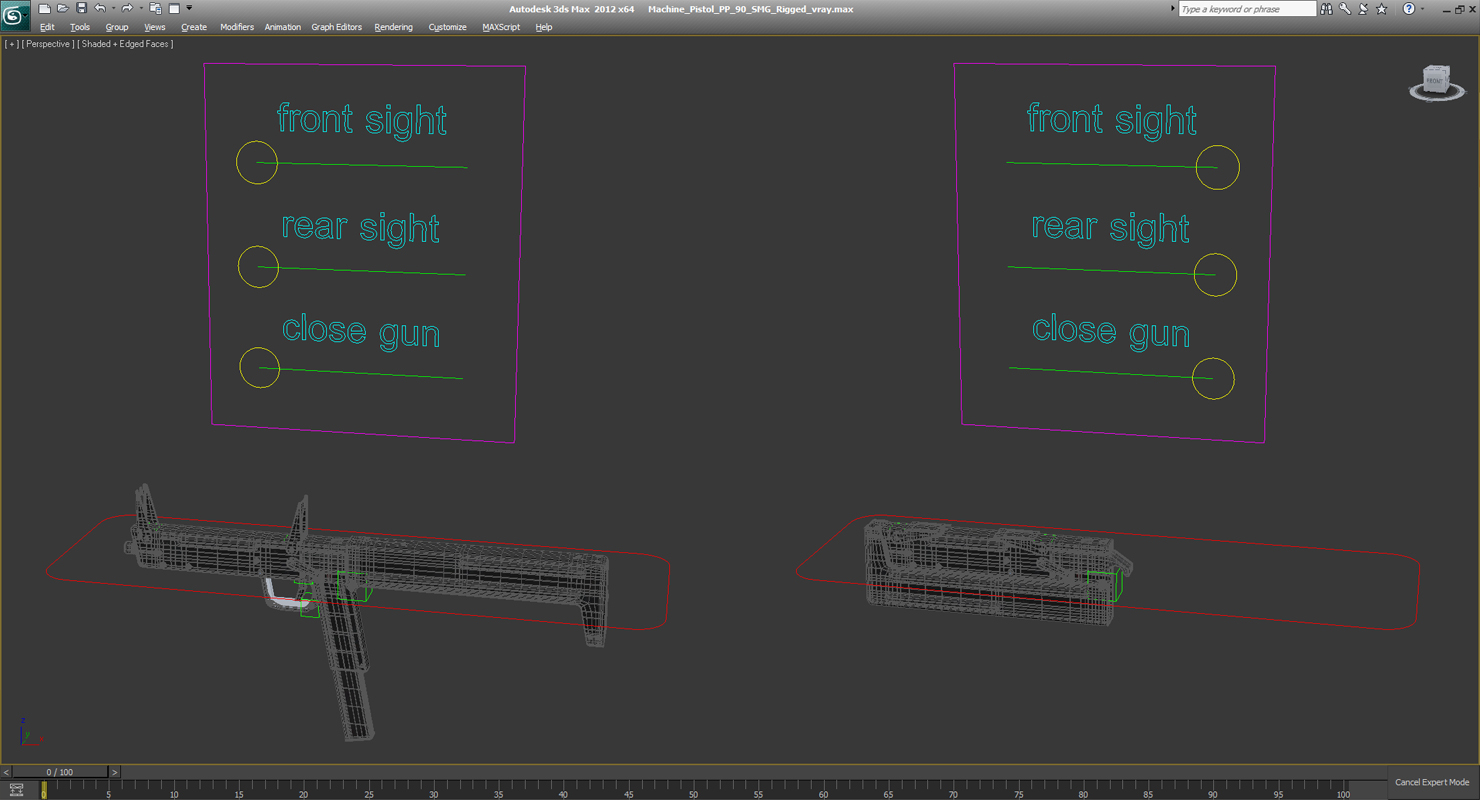The width and height of the screenshot is (1480, 800).
Task: Open the [ + ] viewport general menu
Action: [x=11, y=44]
